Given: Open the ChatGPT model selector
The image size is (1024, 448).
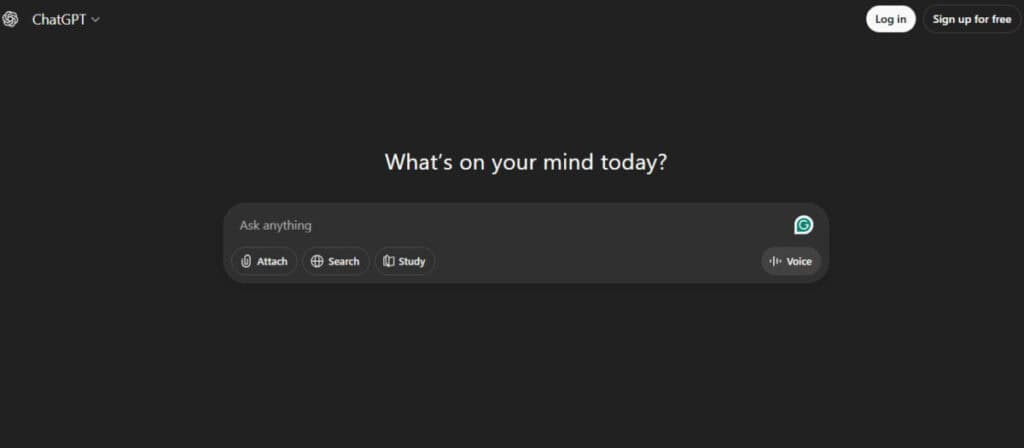Looking at the screenshot, I should (59, 19).
